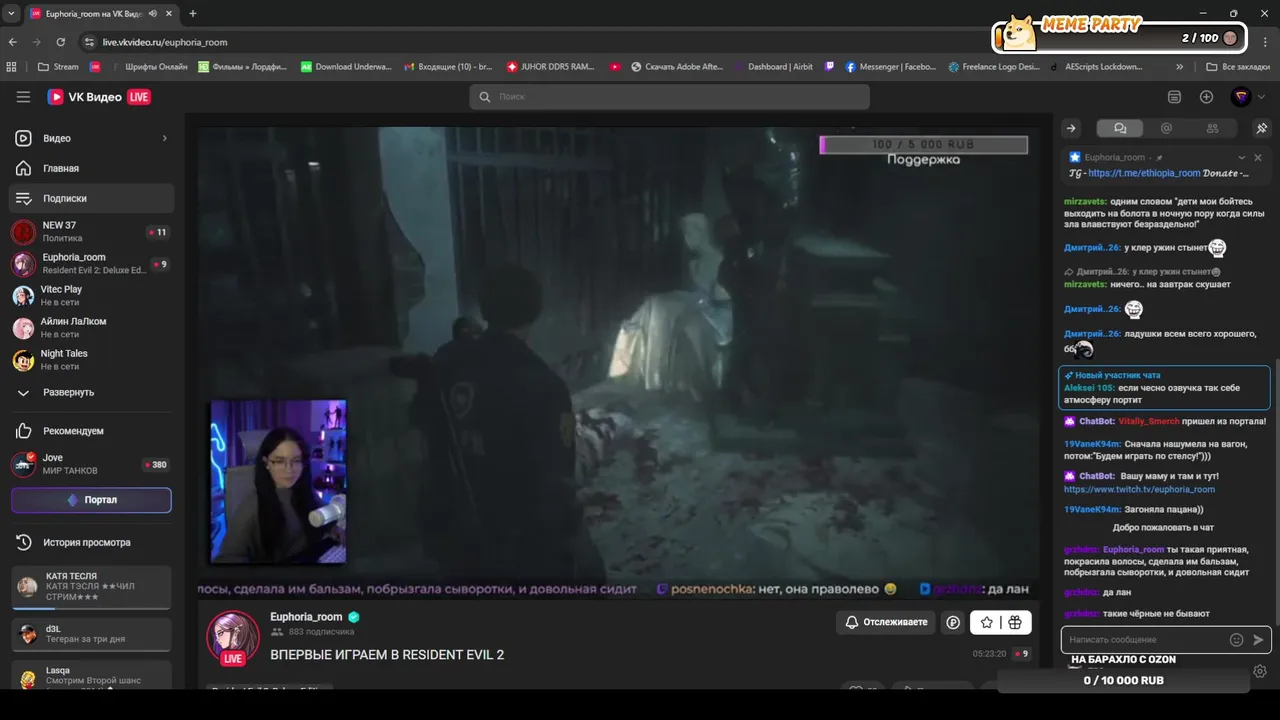Switch to the mentions @ tab
Image resolution: width=1280 pixels, height=720 pixels.
tap(1166, 128)
